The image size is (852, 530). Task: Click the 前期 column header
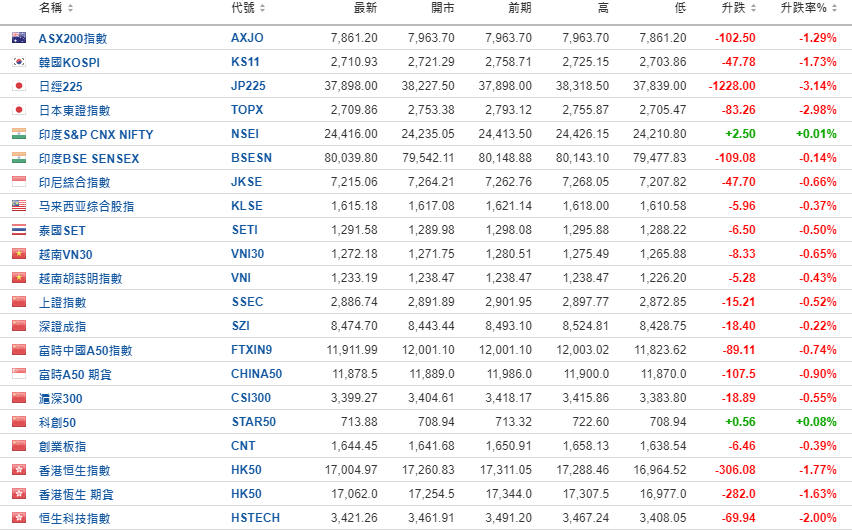pyautogui.click(x=519, y=8)
